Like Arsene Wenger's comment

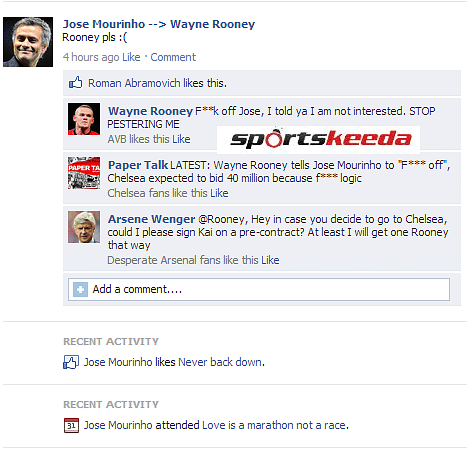click(x=270, y=260)
